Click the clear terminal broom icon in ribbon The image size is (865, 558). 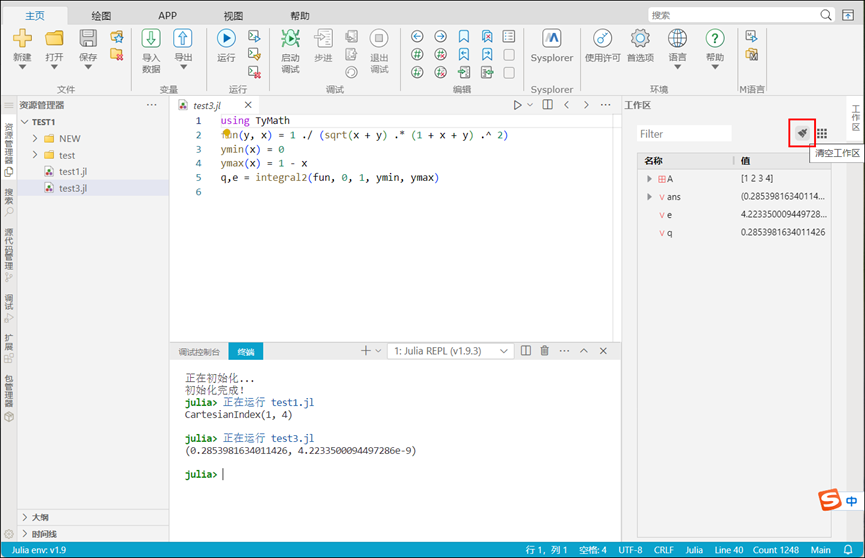[x=254, y=54]
